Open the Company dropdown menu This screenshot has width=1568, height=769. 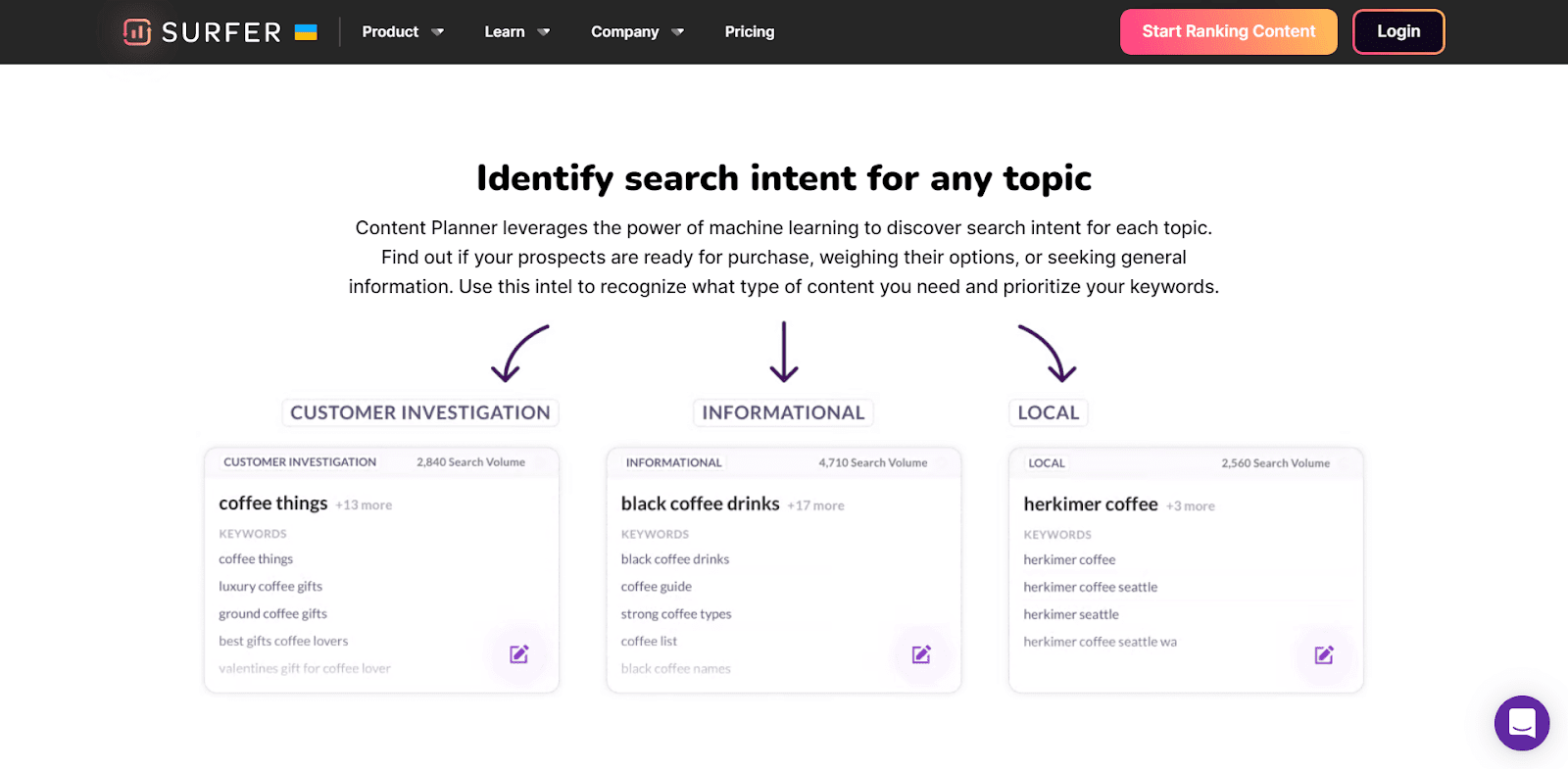pyautogui.click(x=637, y=32)
